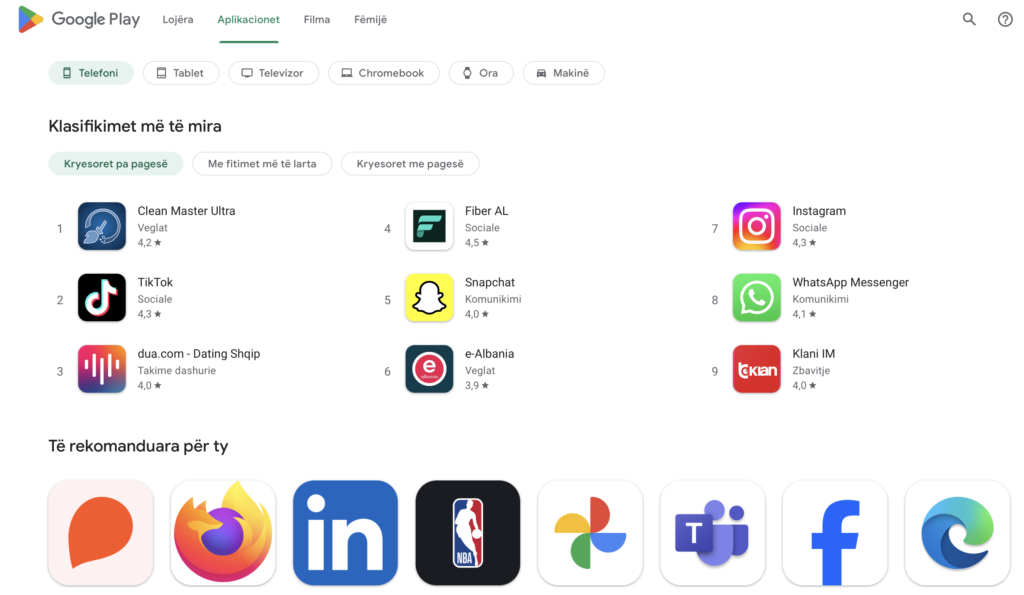Open the Fiber AL app link
The height and width of the screenshot is (595, 1024).
click(x=486, y=211)
